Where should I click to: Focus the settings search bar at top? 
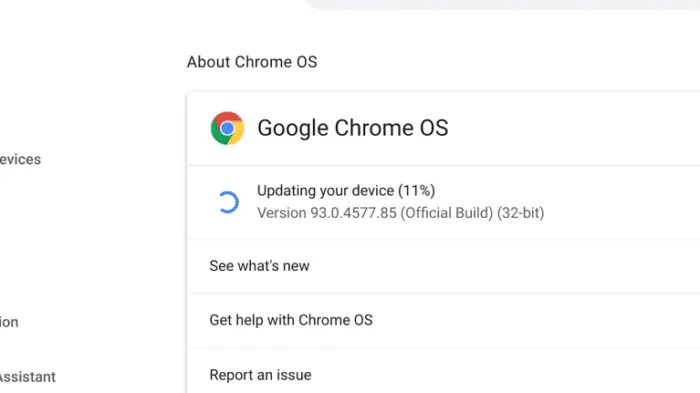(x=503, y=4)
